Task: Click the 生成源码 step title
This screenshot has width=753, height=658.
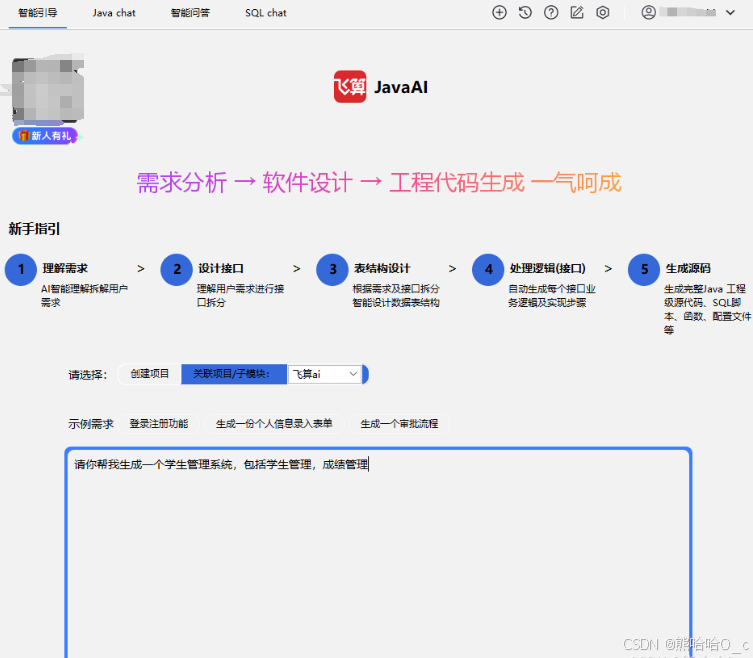Action: pos(688,268)
